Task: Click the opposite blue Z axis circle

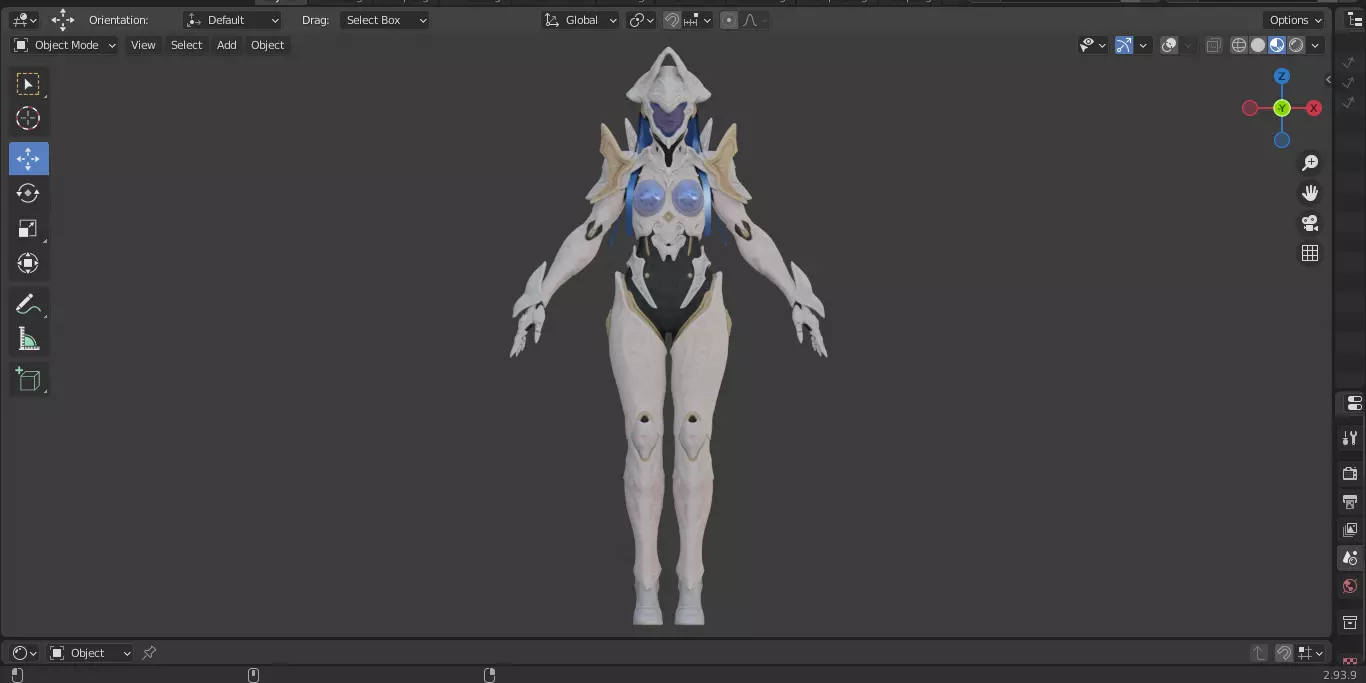Action: [x=1282, y=140]
